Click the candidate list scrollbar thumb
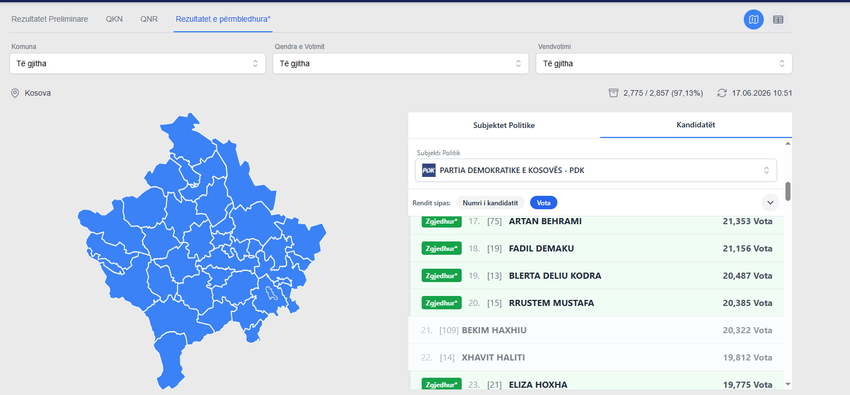Screen dimensions: 850x395 pyautogui.click(x=788, y=191)
